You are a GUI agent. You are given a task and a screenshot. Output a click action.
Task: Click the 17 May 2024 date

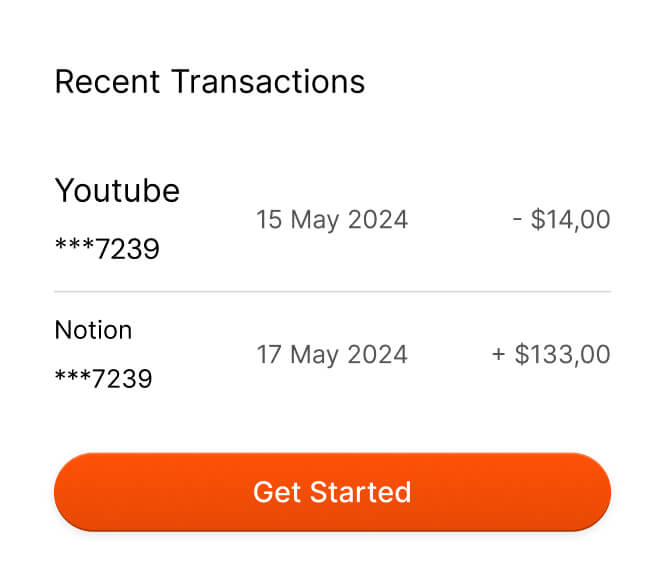[x=332, y=354]
